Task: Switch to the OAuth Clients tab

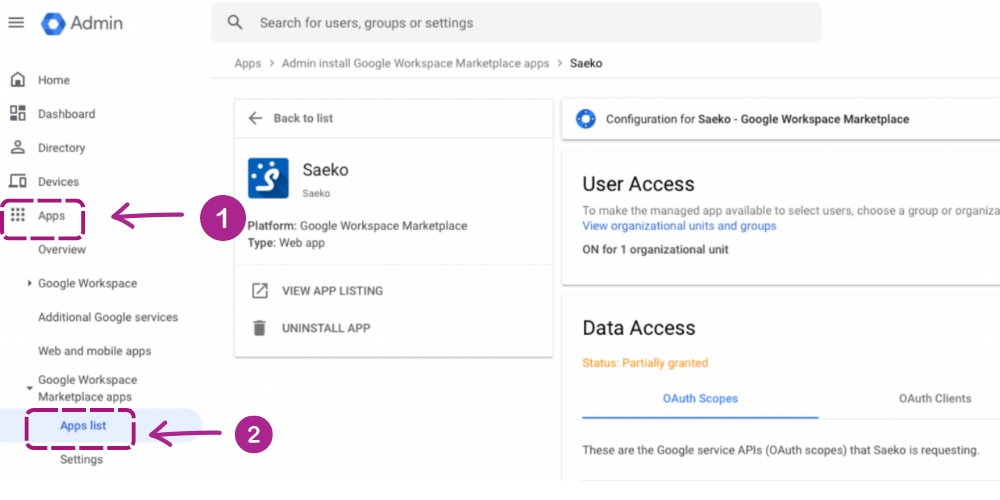Action: click(935, 399)
